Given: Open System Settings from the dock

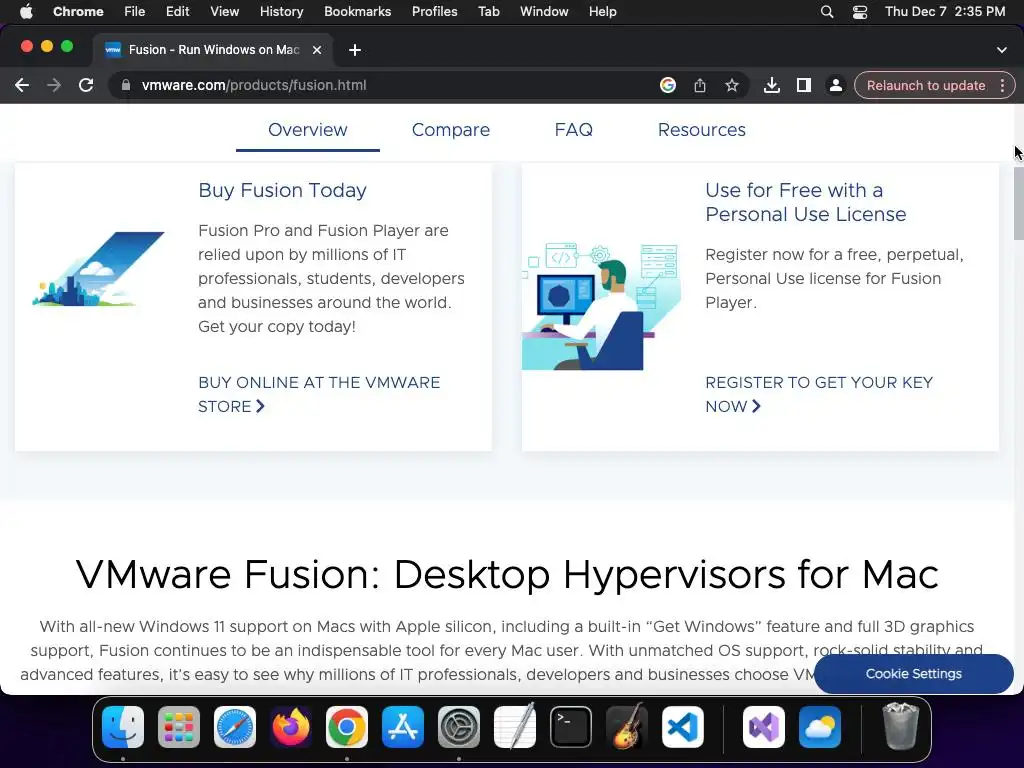Looking at the screenshot, I should pos(458,727).
